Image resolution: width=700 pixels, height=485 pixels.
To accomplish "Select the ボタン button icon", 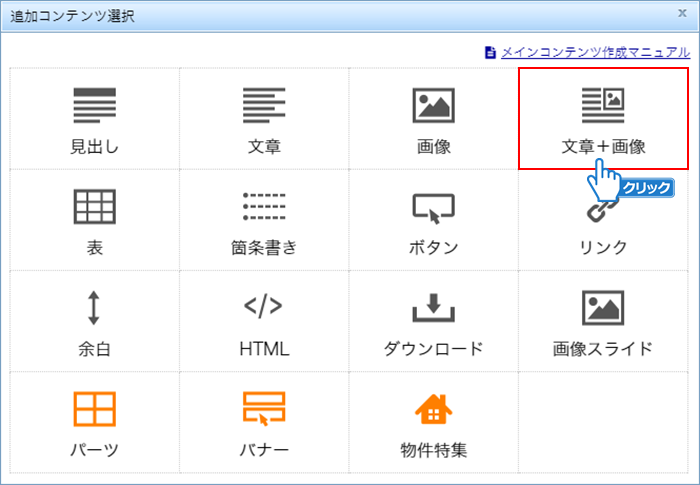I will pyautogui.click(x=433, y=208).
